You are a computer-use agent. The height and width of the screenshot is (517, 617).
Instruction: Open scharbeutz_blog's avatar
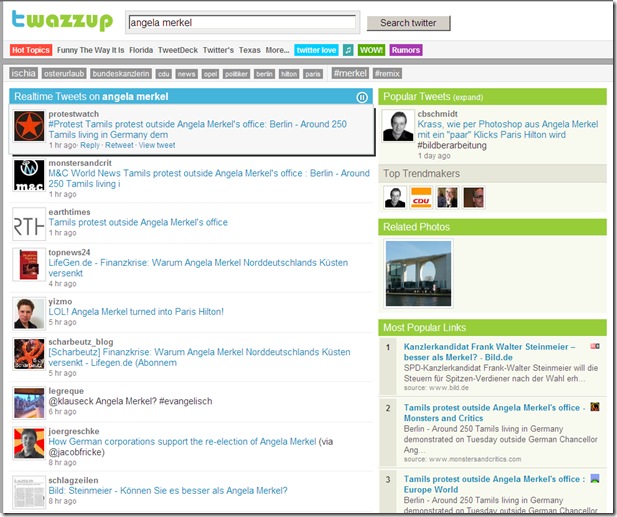[29, 354]
